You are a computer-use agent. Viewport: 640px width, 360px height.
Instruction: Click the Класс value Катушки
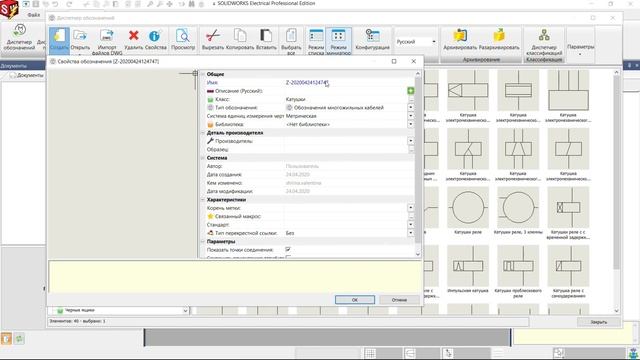click(x=296, y=99)
